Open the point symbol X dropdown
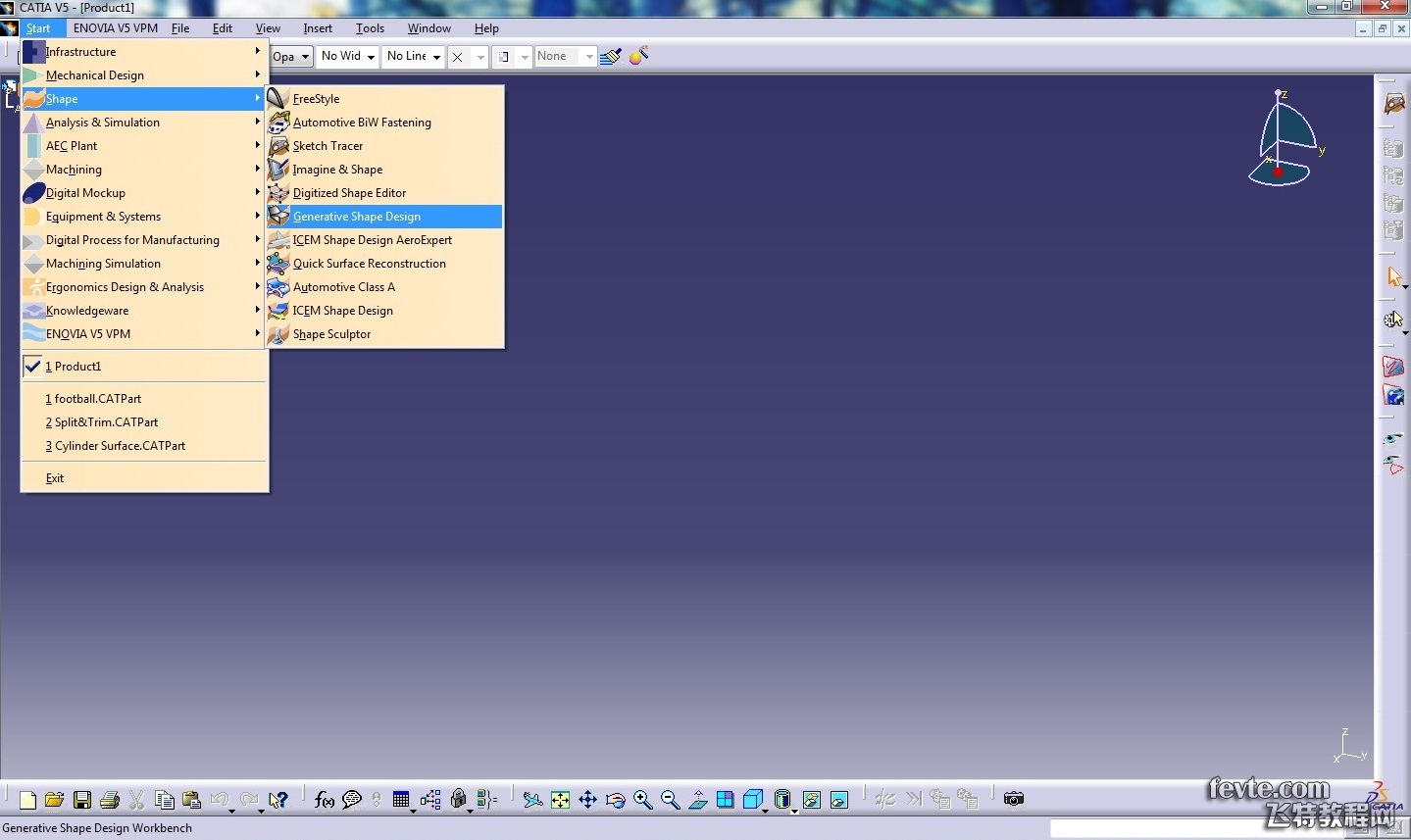The height and width of the screenshot is (840, 1411). pyautogui.click(x=468, y=57)
